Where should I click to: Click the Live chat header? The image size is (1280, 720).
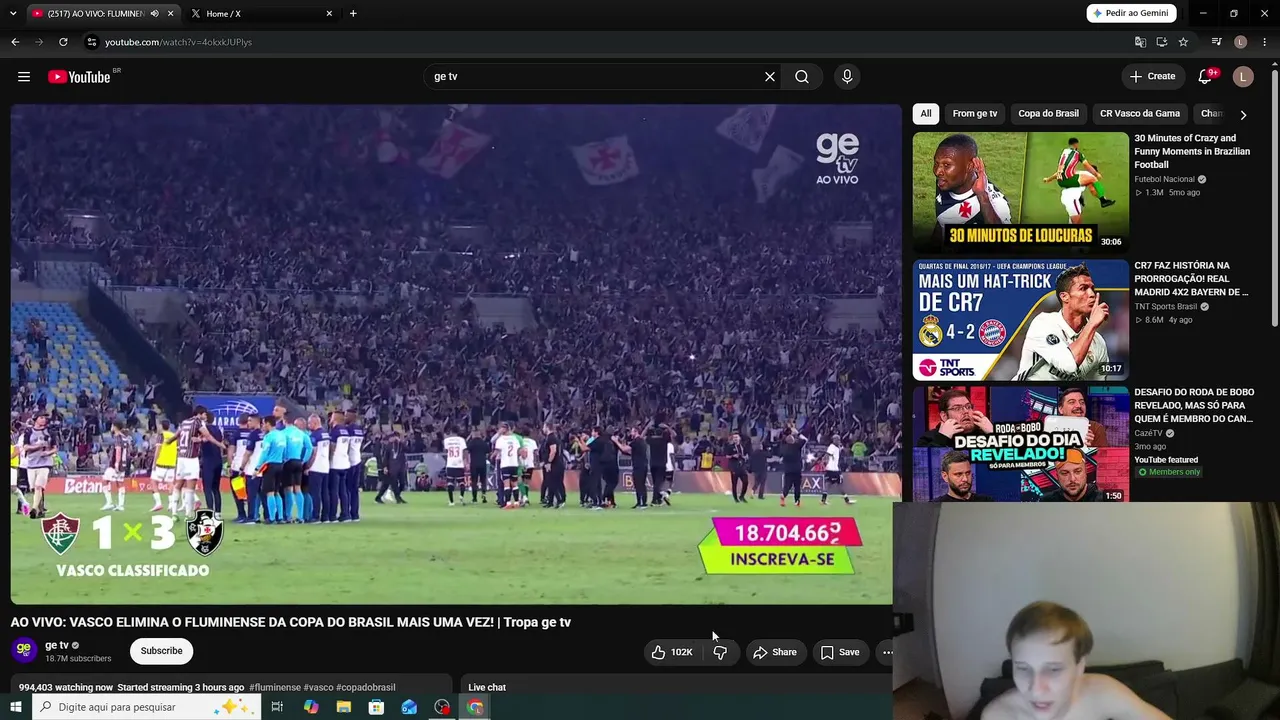(x=487, y=687)
